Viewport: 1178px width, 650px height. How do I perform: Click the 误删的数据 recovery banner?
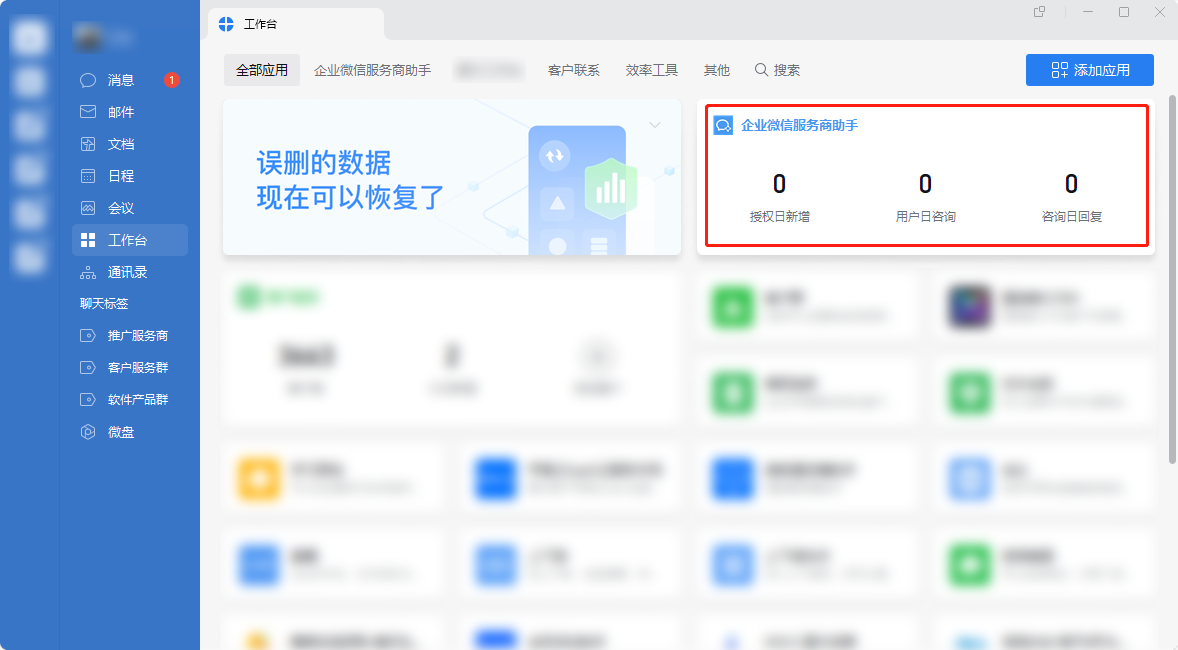point(452,177)
